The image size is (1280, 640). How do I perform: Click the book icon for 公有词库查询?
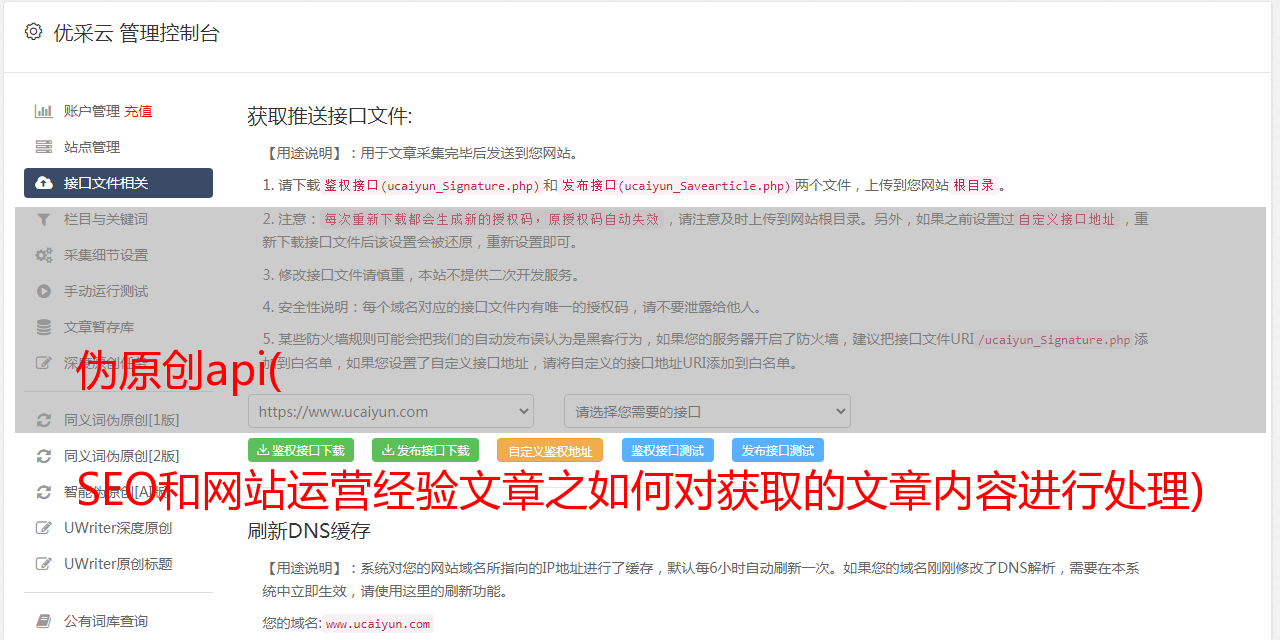coord(44,621)
